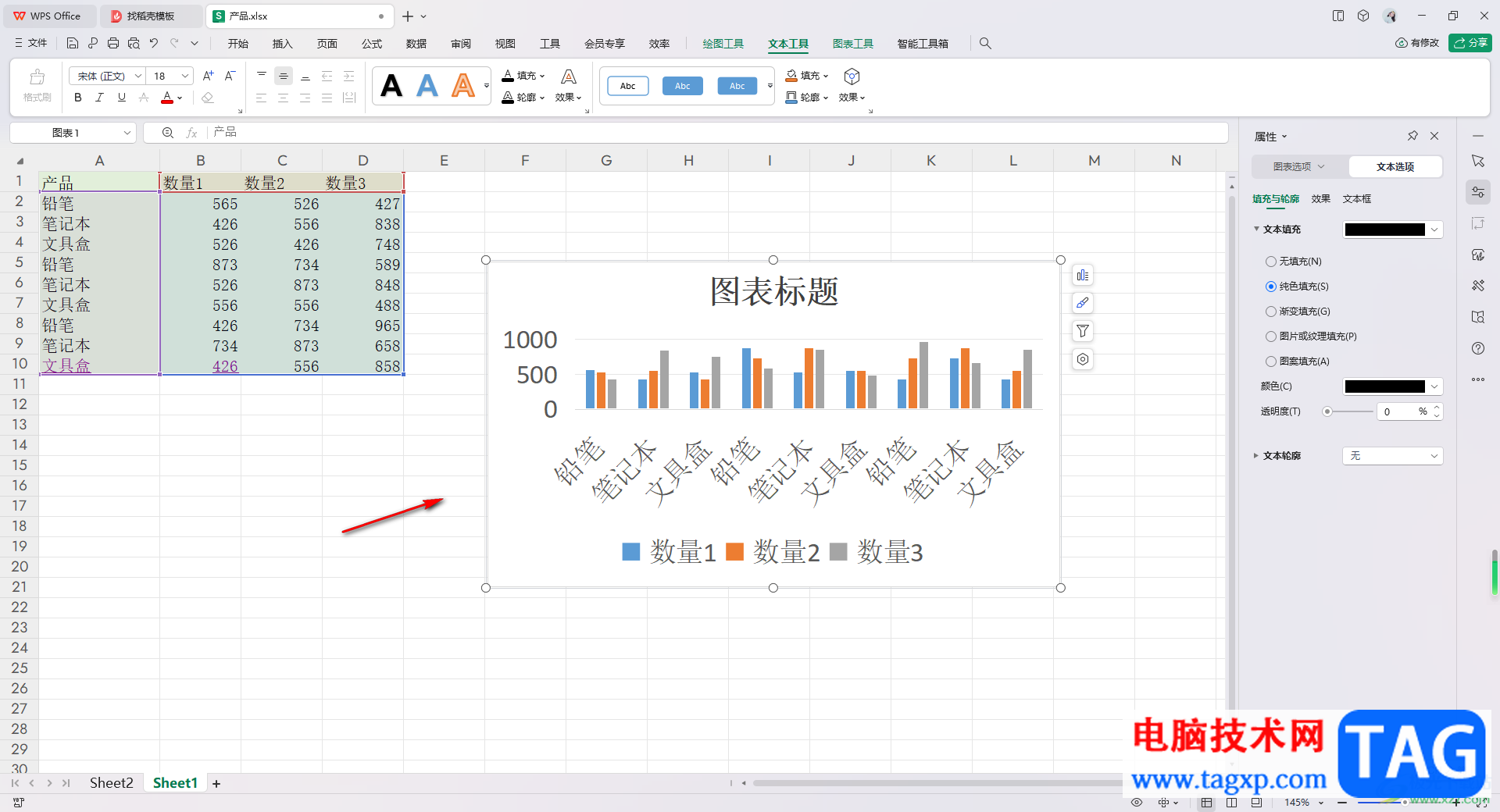Click the properties sliders icon in right sidebar
This screenshot has width=1500, height=812.
(x=1477, y=192)
